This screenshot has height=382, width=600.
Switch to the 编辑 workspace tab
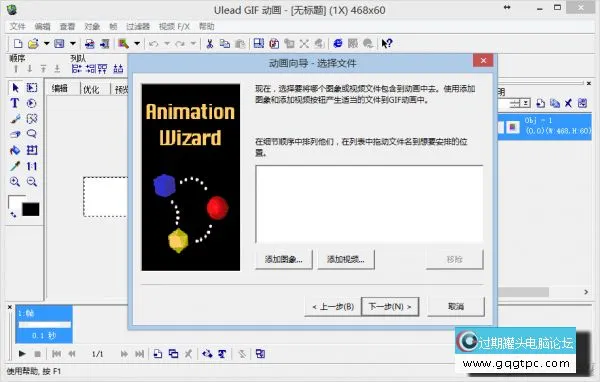click(60, 89)
